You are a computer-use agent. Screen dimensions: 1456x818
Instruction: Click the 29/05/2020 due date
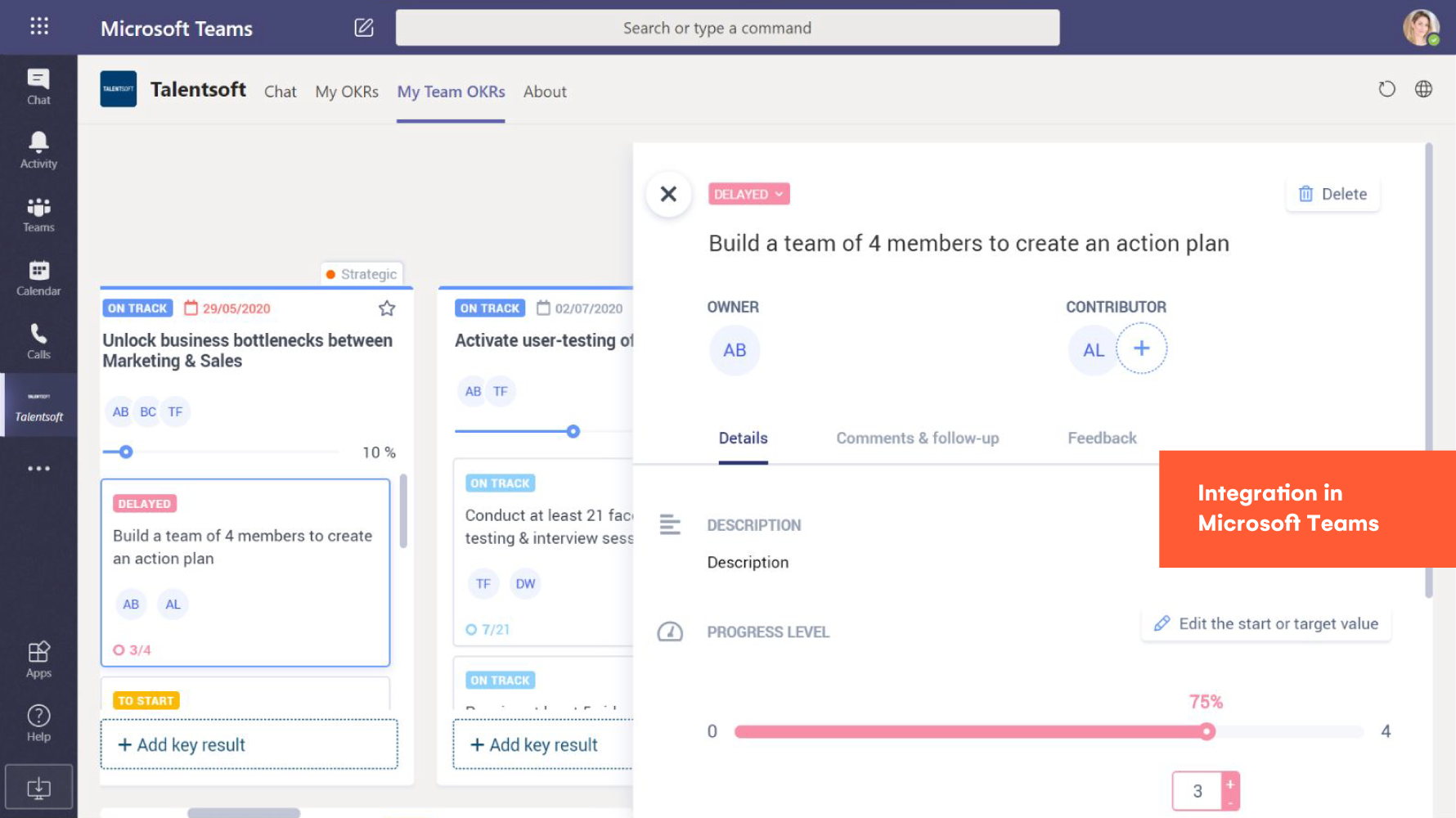(x=227, y=308)
